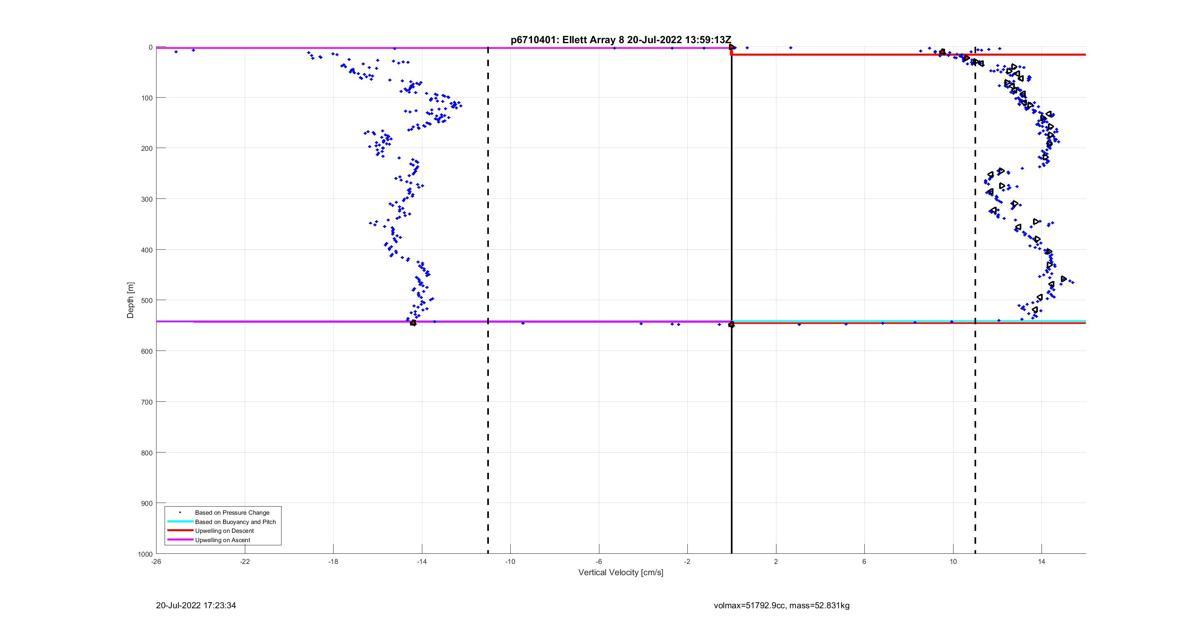
Task: Click the x-axis tick label "-18"
Action: click(x=333, y=562)
